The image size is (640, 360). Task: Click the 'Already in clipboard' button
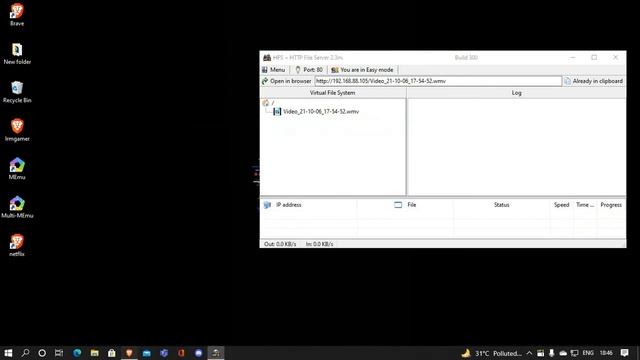[x=593, y=81]
